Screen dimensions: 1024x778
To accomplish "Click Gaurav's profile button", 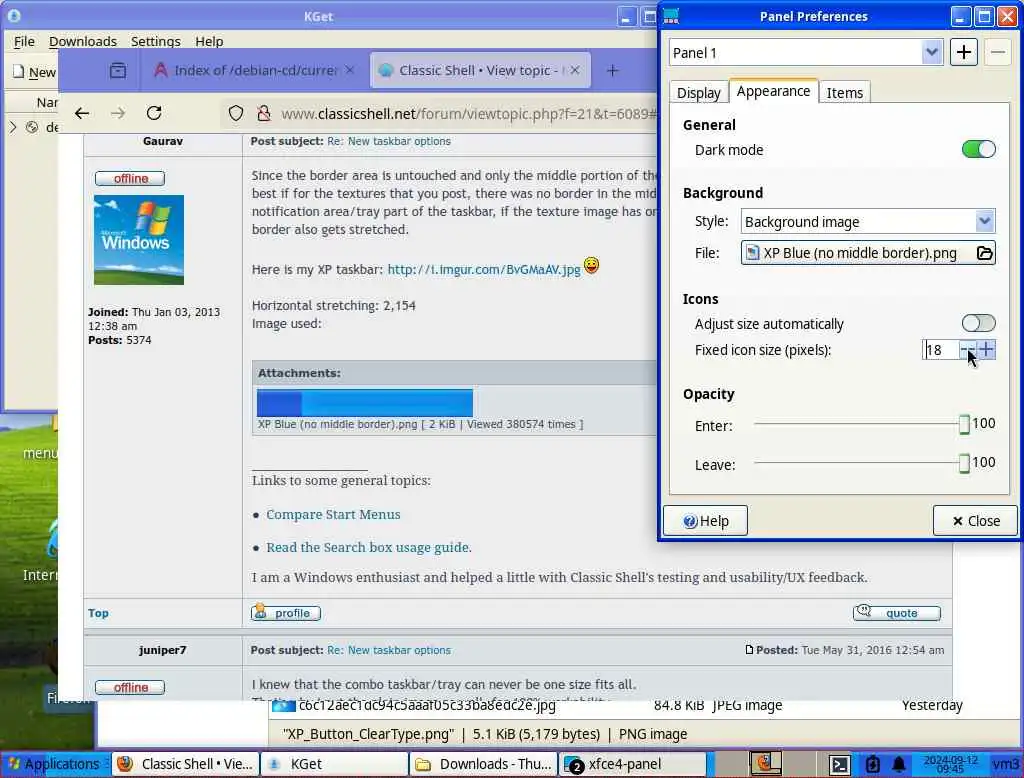I will (x=285, y=613).
